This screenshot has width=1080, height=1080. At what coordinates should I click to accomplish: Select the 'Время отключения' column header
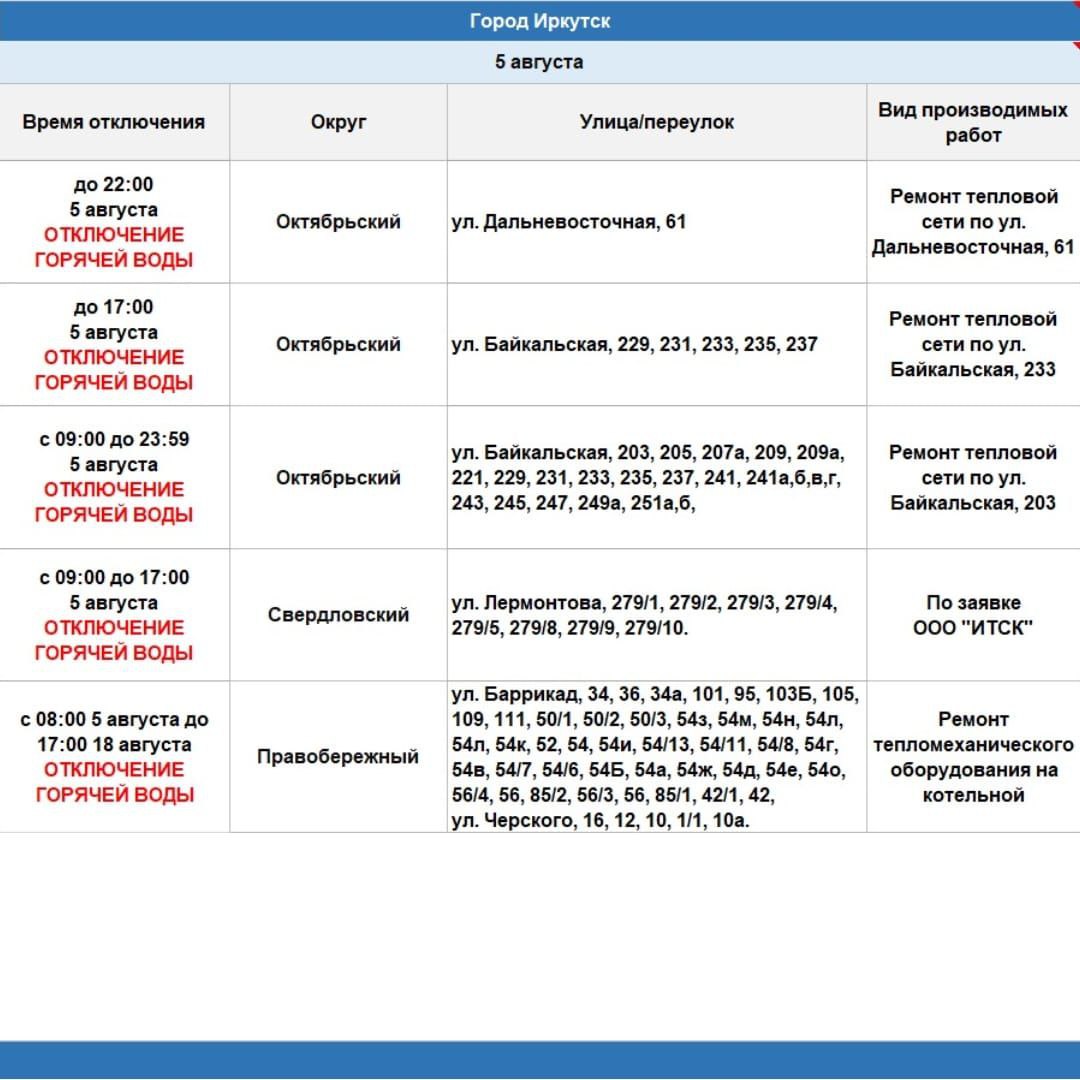tap(114, 122)
